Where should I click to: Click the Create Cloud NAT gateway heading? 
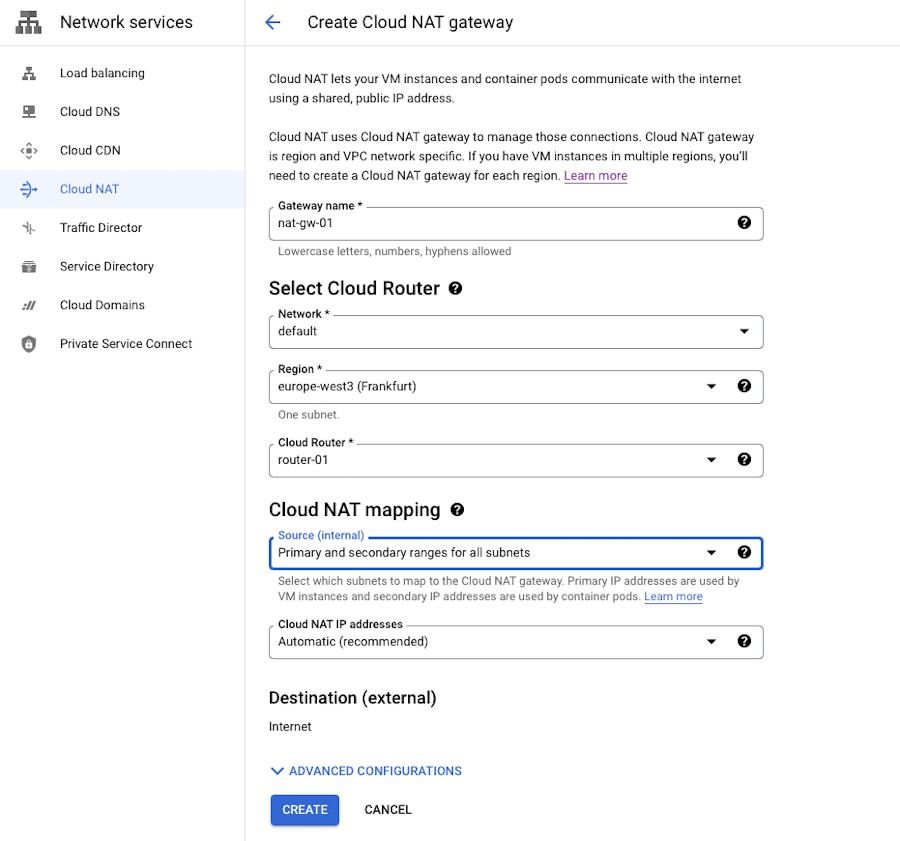410,22
